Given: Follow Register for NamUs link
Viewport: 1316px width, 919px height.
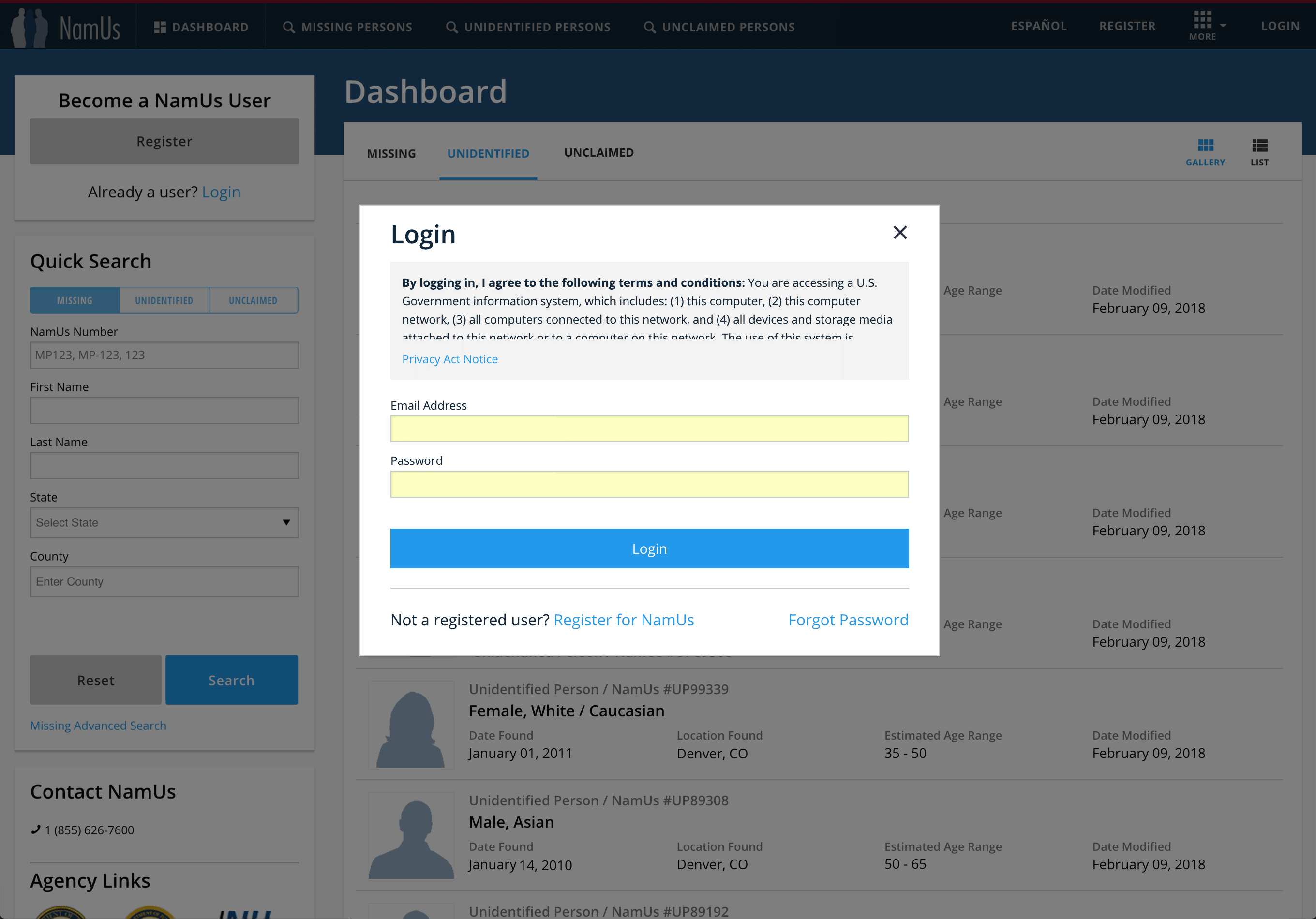Looking at the screenshot, I should [624, 620].
